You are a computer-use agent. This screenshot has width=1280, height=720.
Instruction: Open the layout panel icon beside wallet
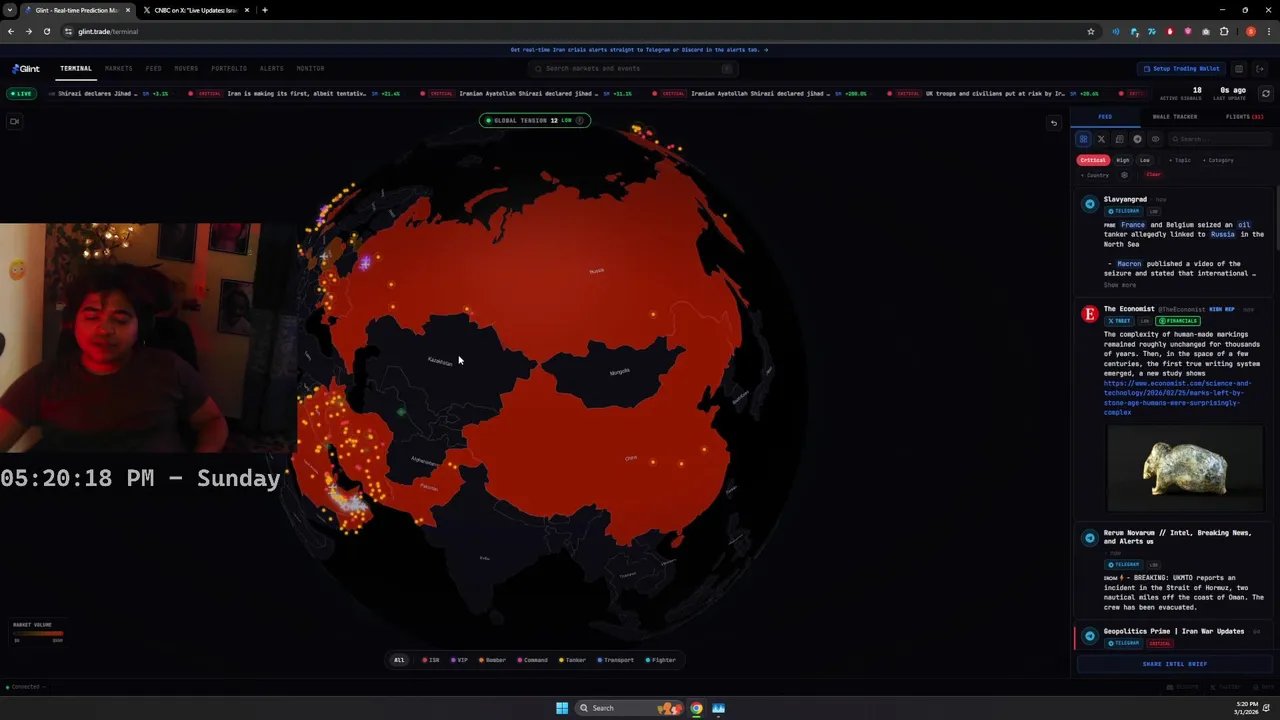coord(1238,69)
